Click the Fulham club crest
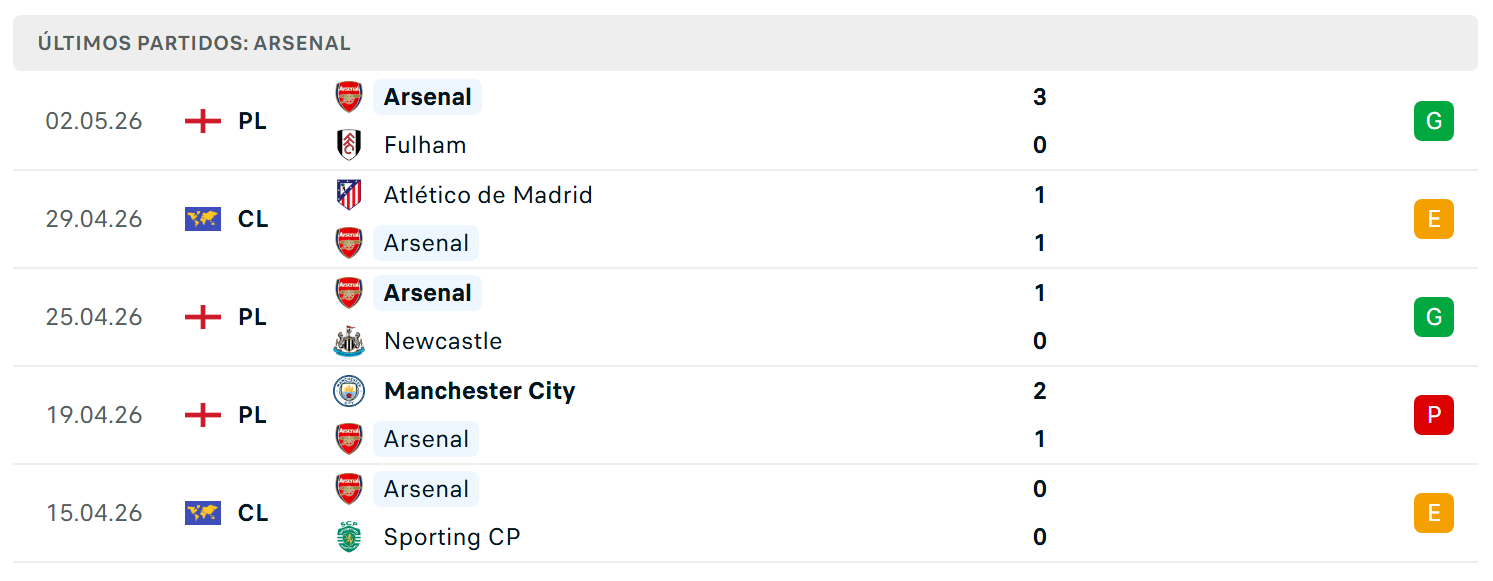The width and height of the screenshot is (1493, 581). 349,145
